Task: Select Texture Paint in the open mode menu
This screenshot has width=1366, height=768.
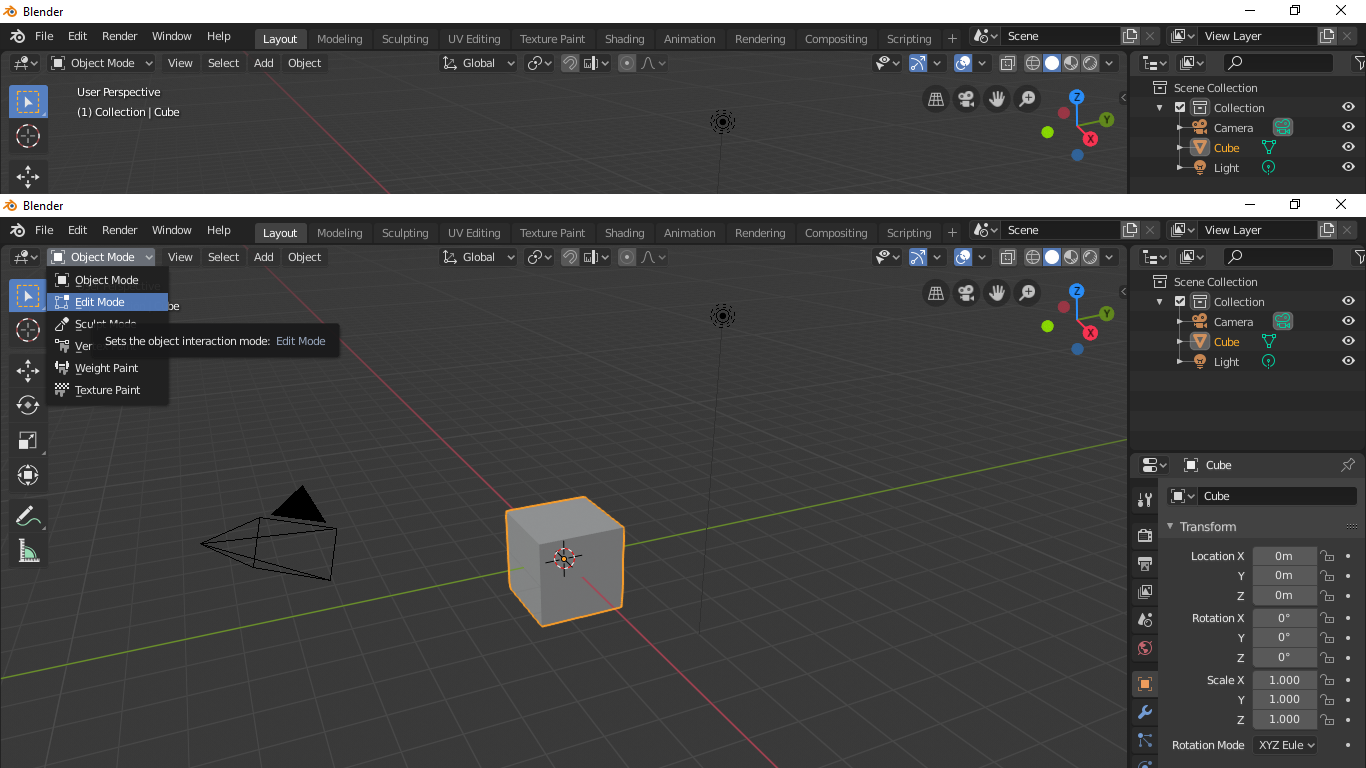Action: tap(108, 389)
